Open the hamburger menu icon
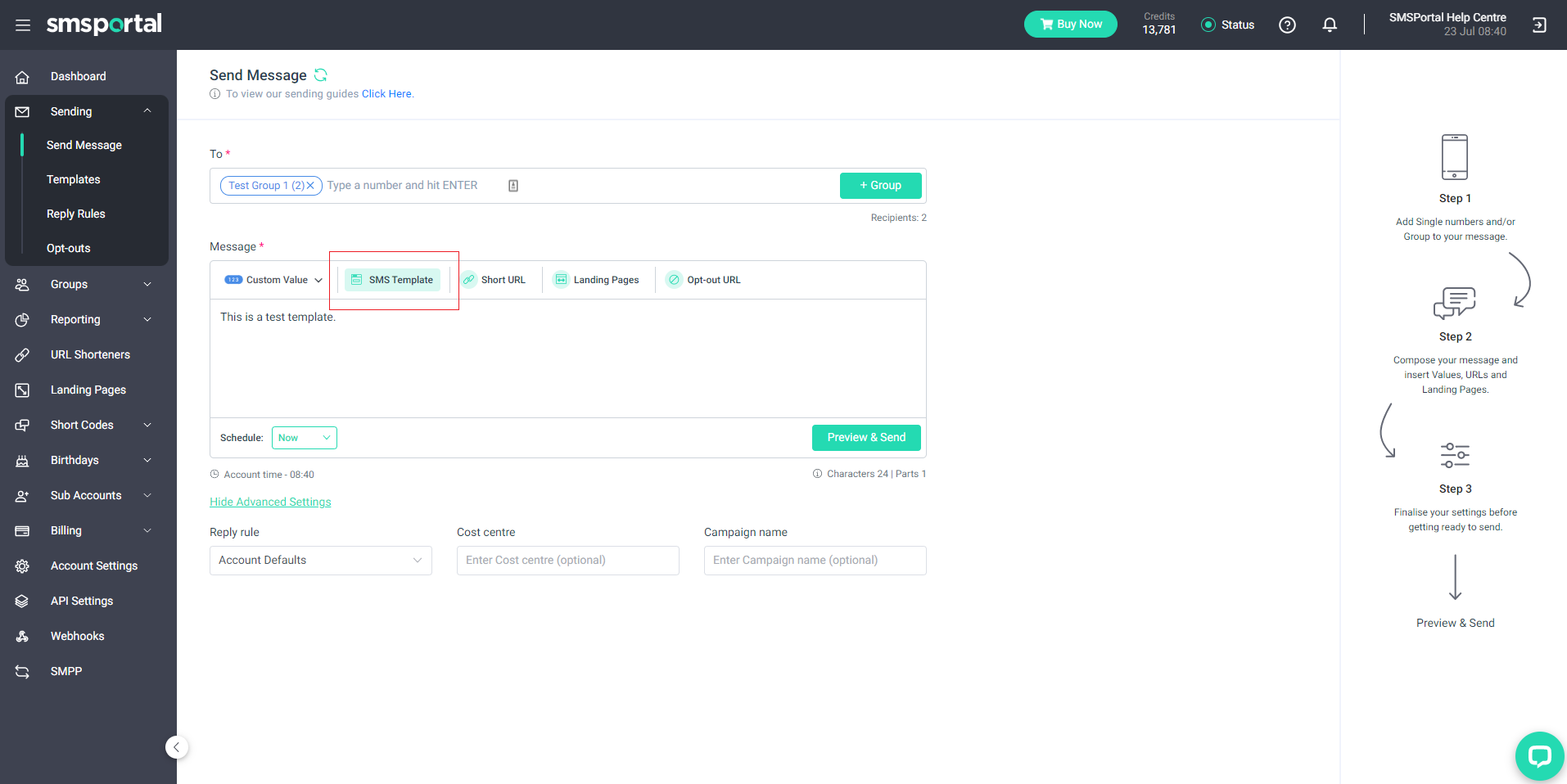 click(23, 25)
